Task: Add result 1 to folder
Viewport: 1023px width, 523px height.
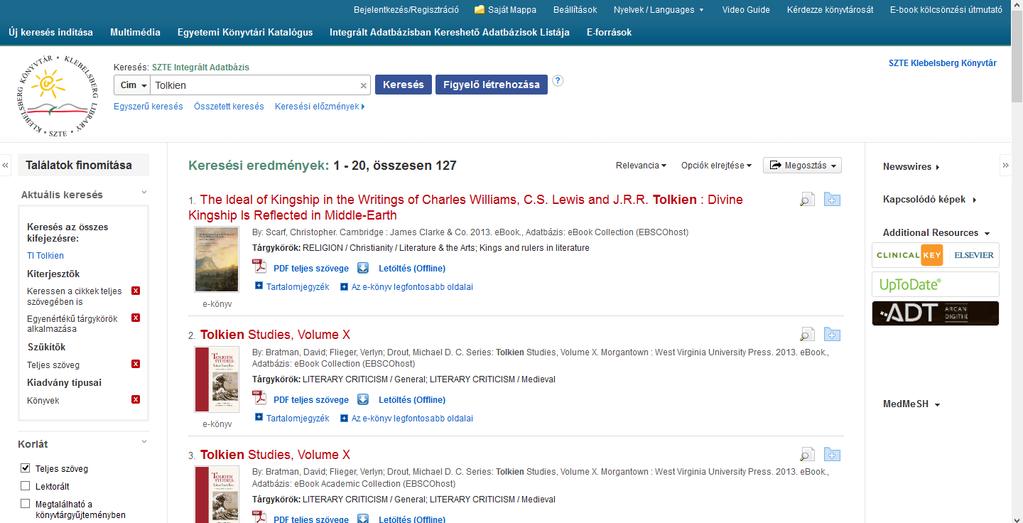Action: [x=832, y=200]
